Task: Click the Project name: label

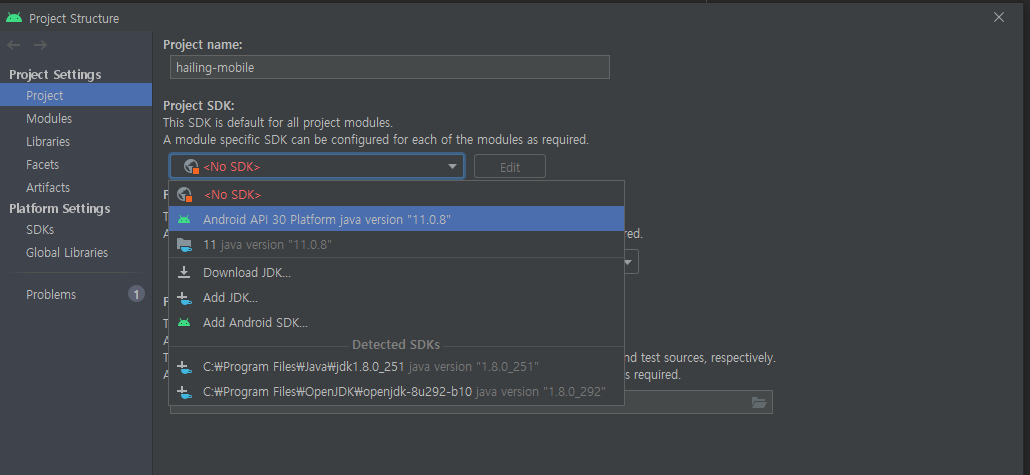Action: coord(202,45)
